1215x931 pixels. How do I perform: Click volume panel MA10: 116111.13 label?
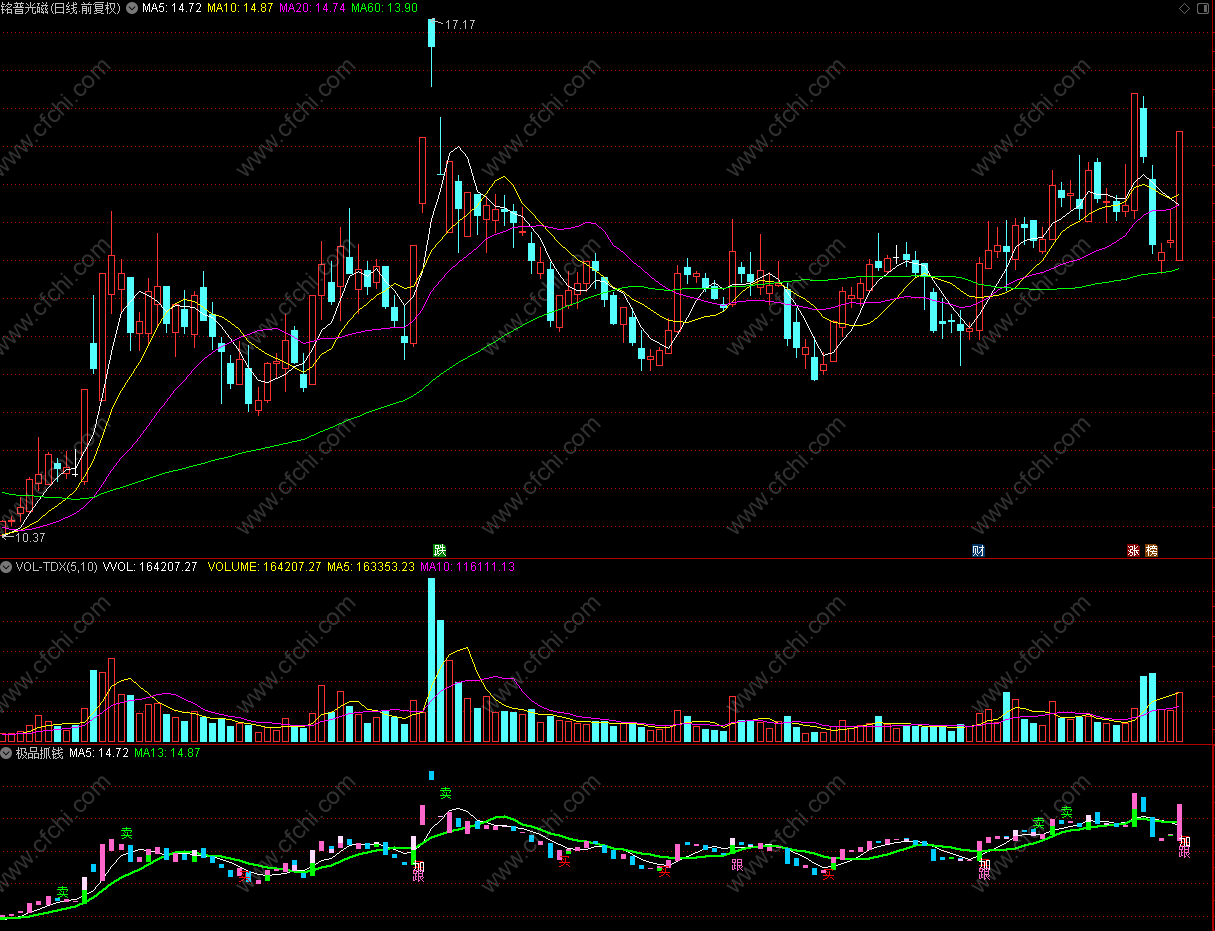[467, 567]
